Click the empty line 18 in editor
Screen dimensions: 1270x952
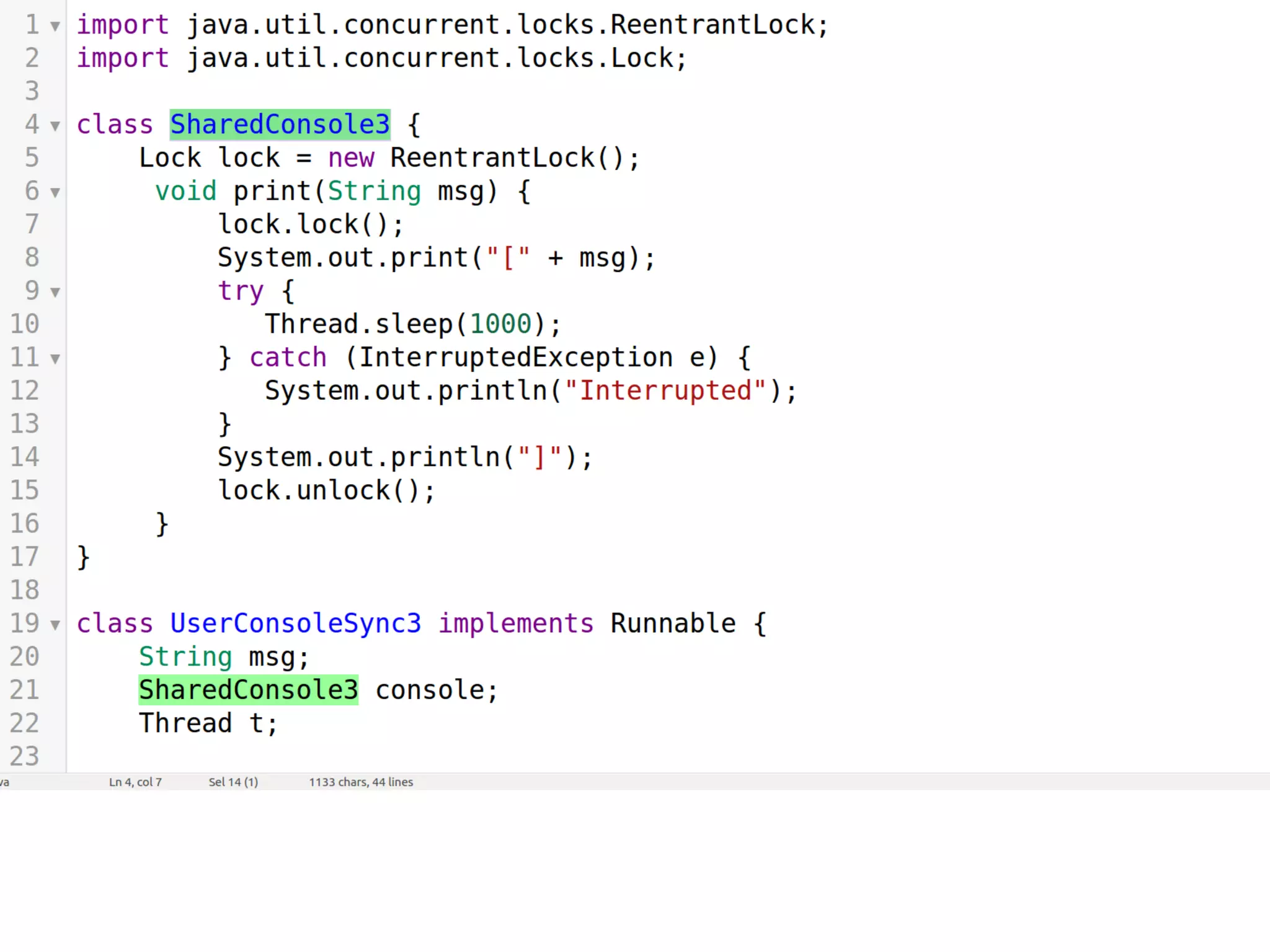click(372, 590)
